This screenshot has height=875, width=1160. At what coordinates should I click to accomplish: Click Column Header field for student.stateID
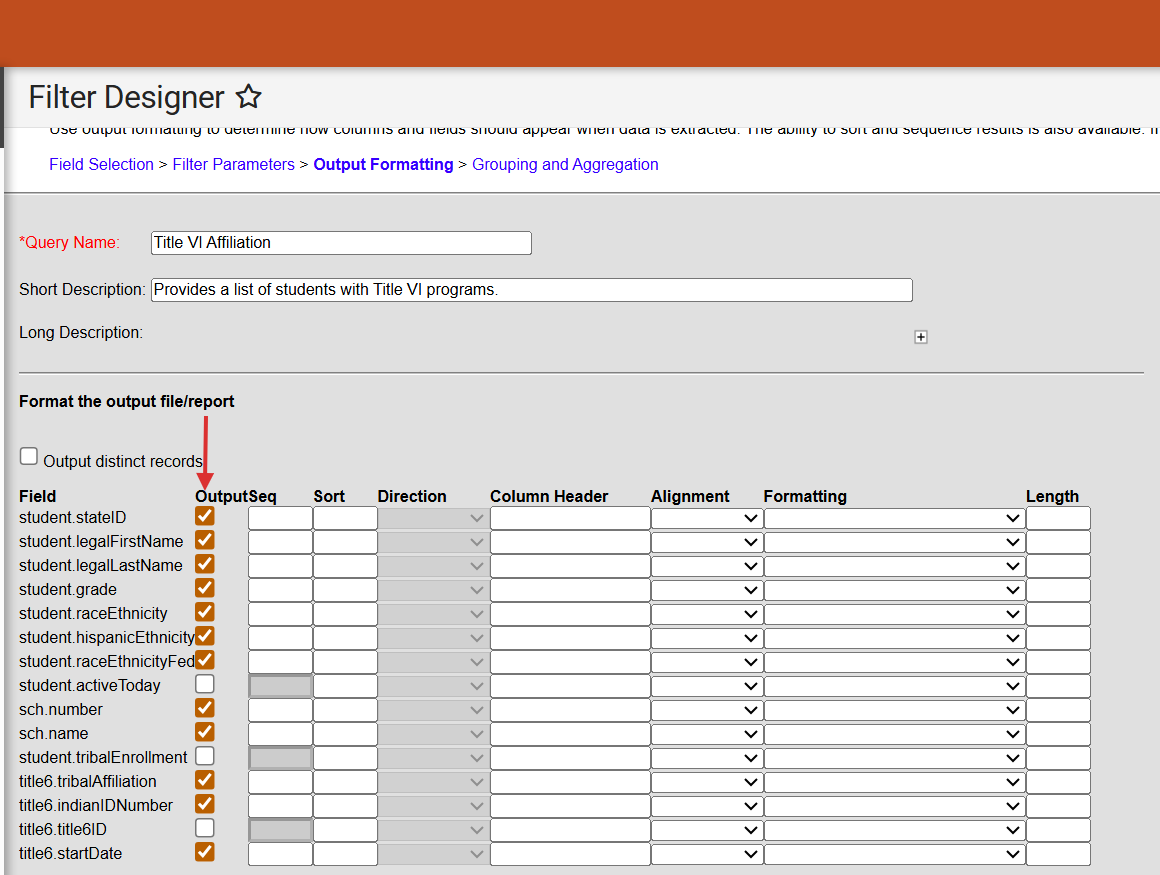pyautogui.click(x=570, y=518)
